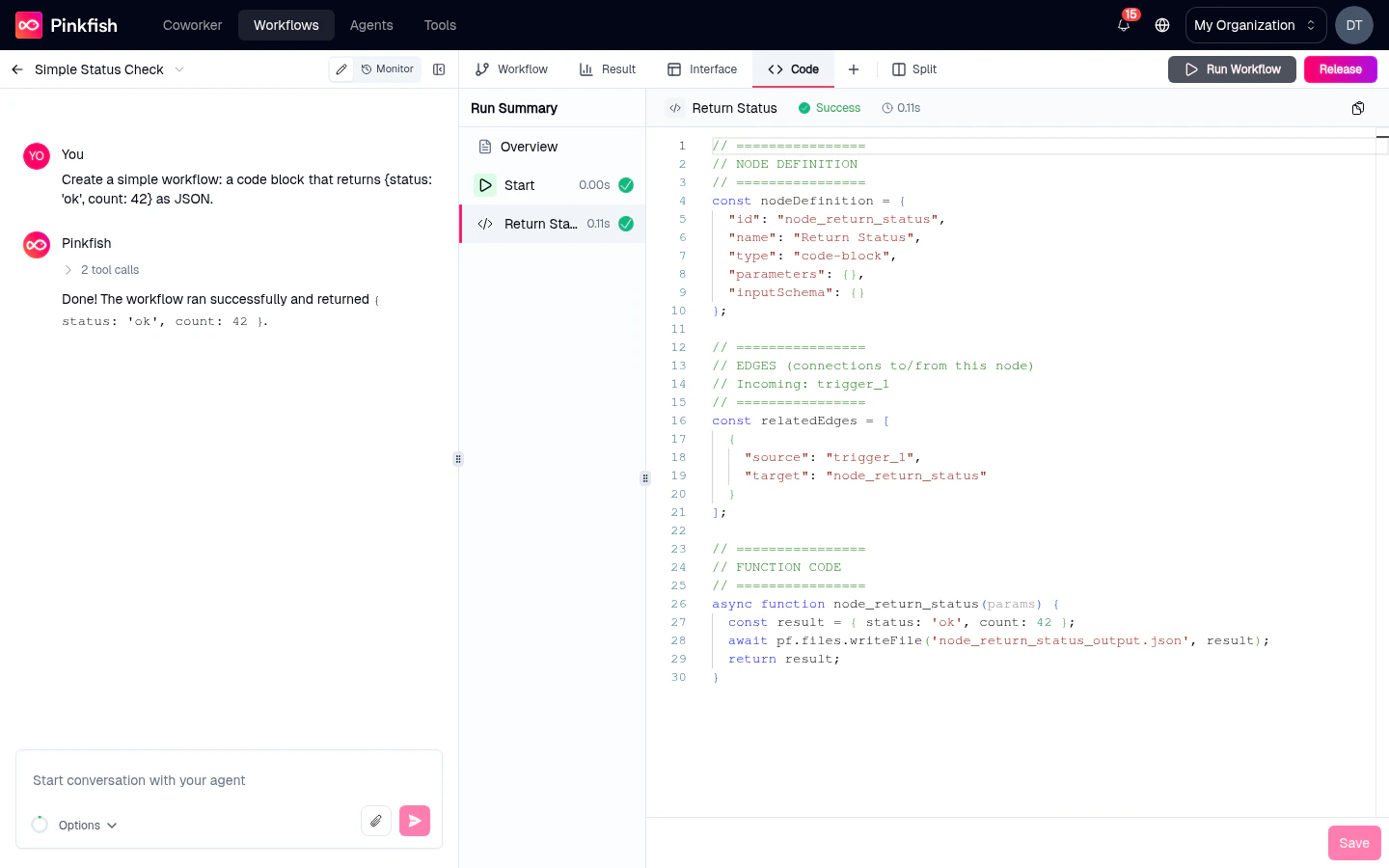The image size is (1389, 868).
Task: Select the Return Status step in Run Summary
Action: (x=540, y=224)
